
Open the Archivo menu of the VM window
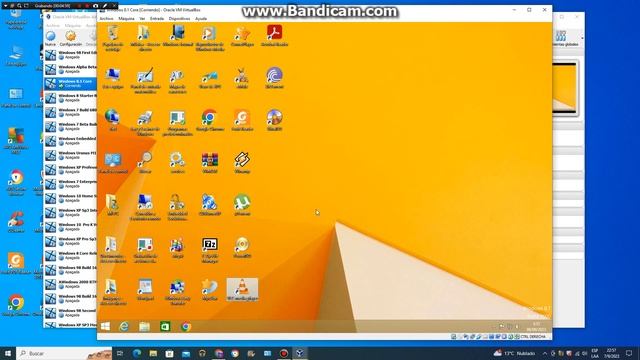point(107,19)
